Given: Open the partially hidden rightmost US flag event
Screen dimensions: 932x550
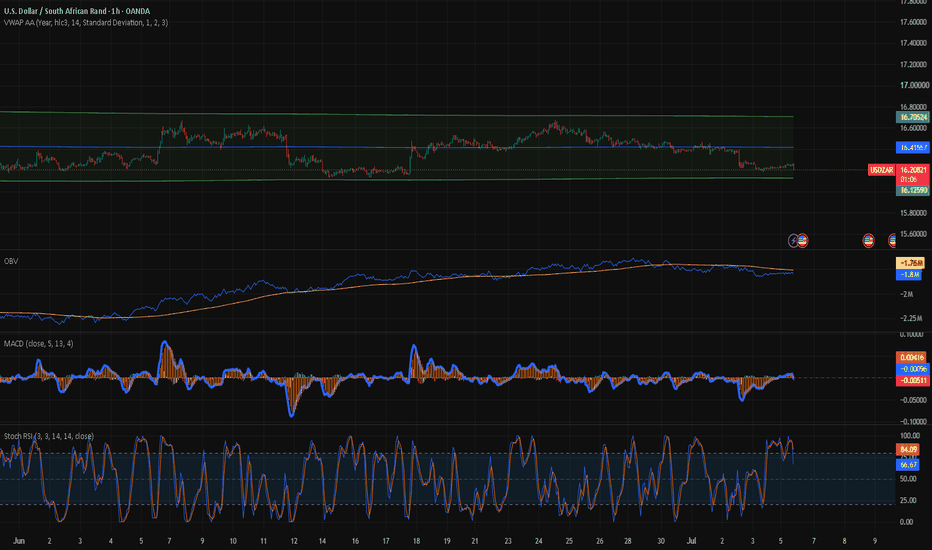Looking at the screenshot, I should (892, 241).
